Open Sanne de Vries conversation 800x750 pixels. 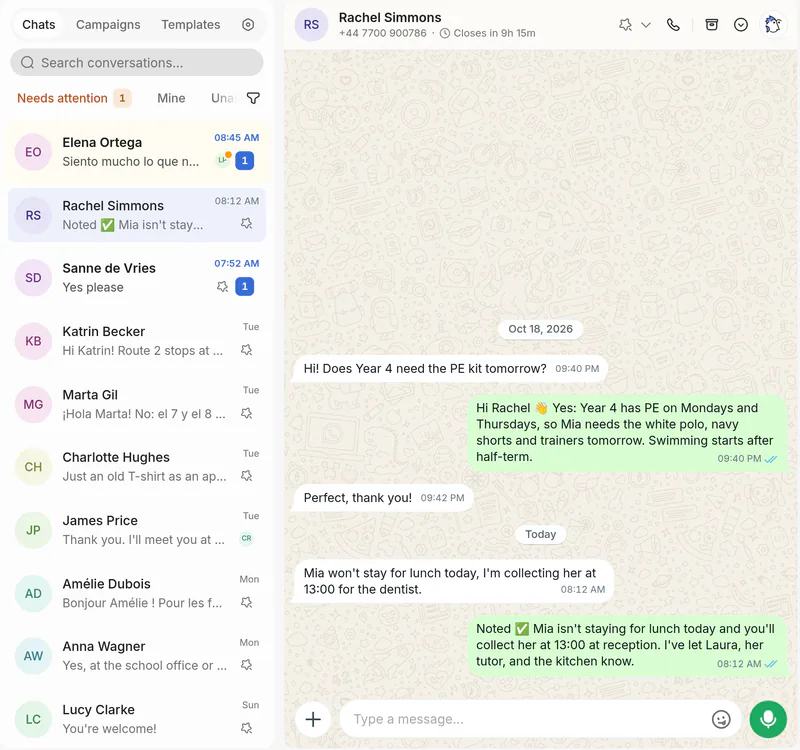click(x=137, y=278)
